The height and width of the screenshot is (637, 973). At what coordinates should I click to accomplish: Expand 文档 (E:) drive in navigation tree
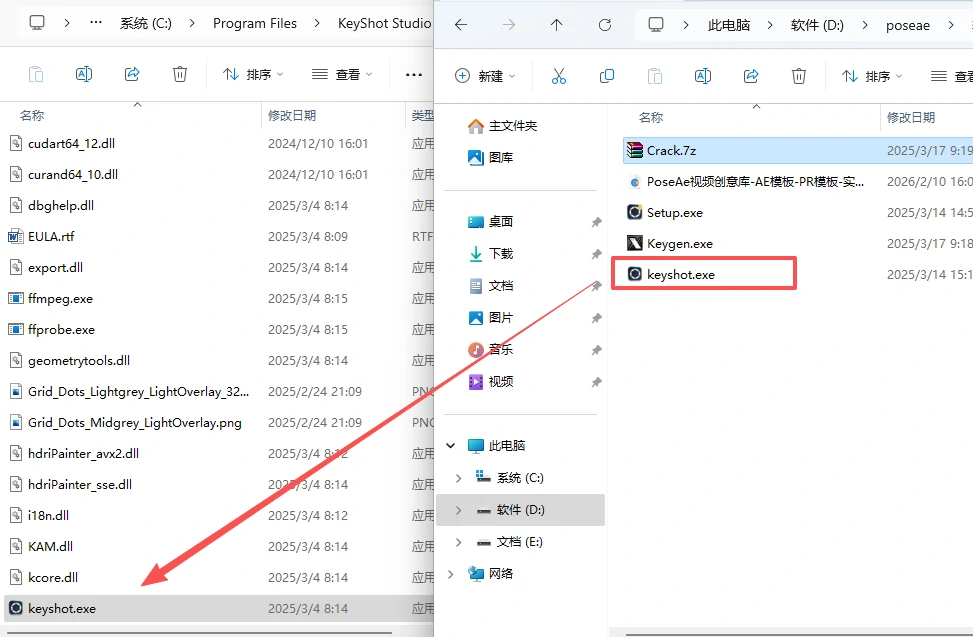458,541
